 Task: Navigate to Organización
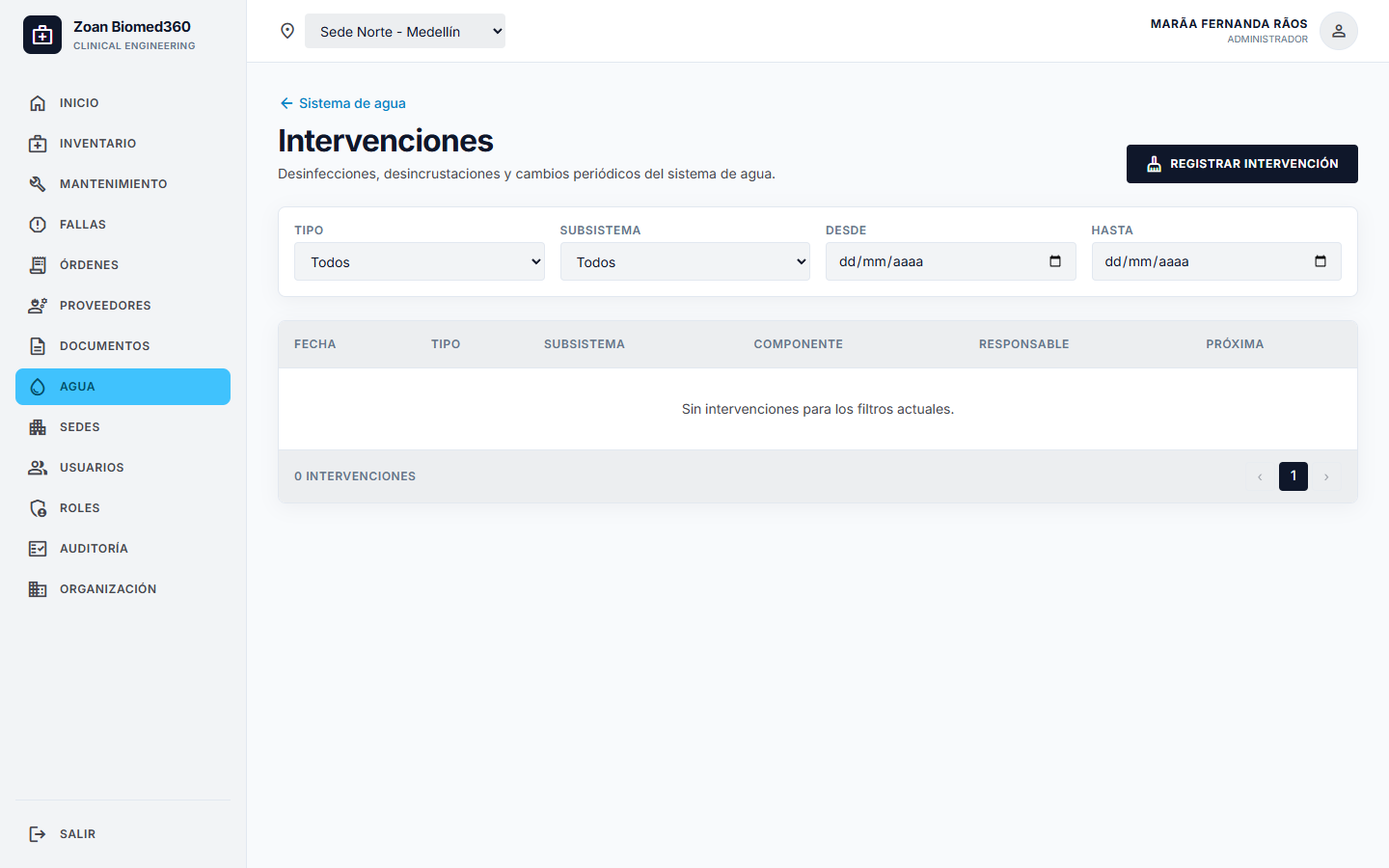click(123, 589)
